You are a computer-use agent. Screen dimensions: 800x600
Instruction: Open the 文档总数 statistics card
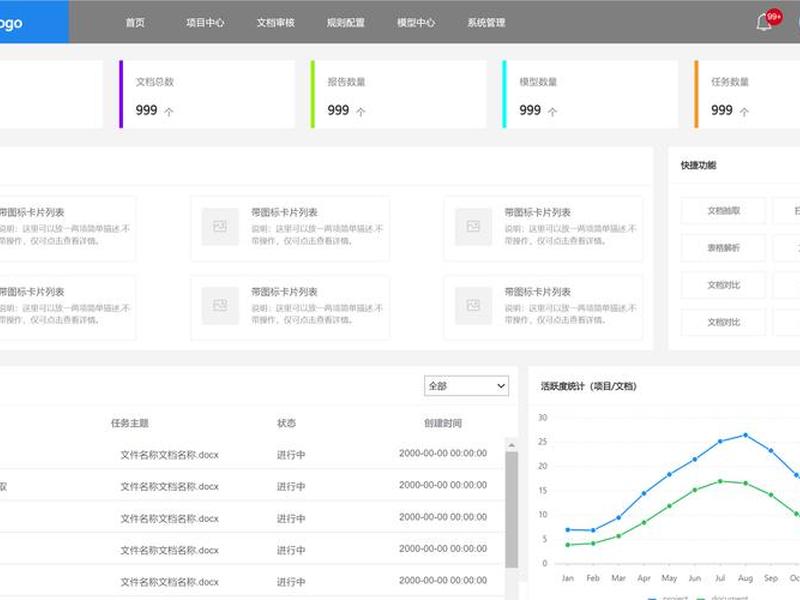coord(207,94)
